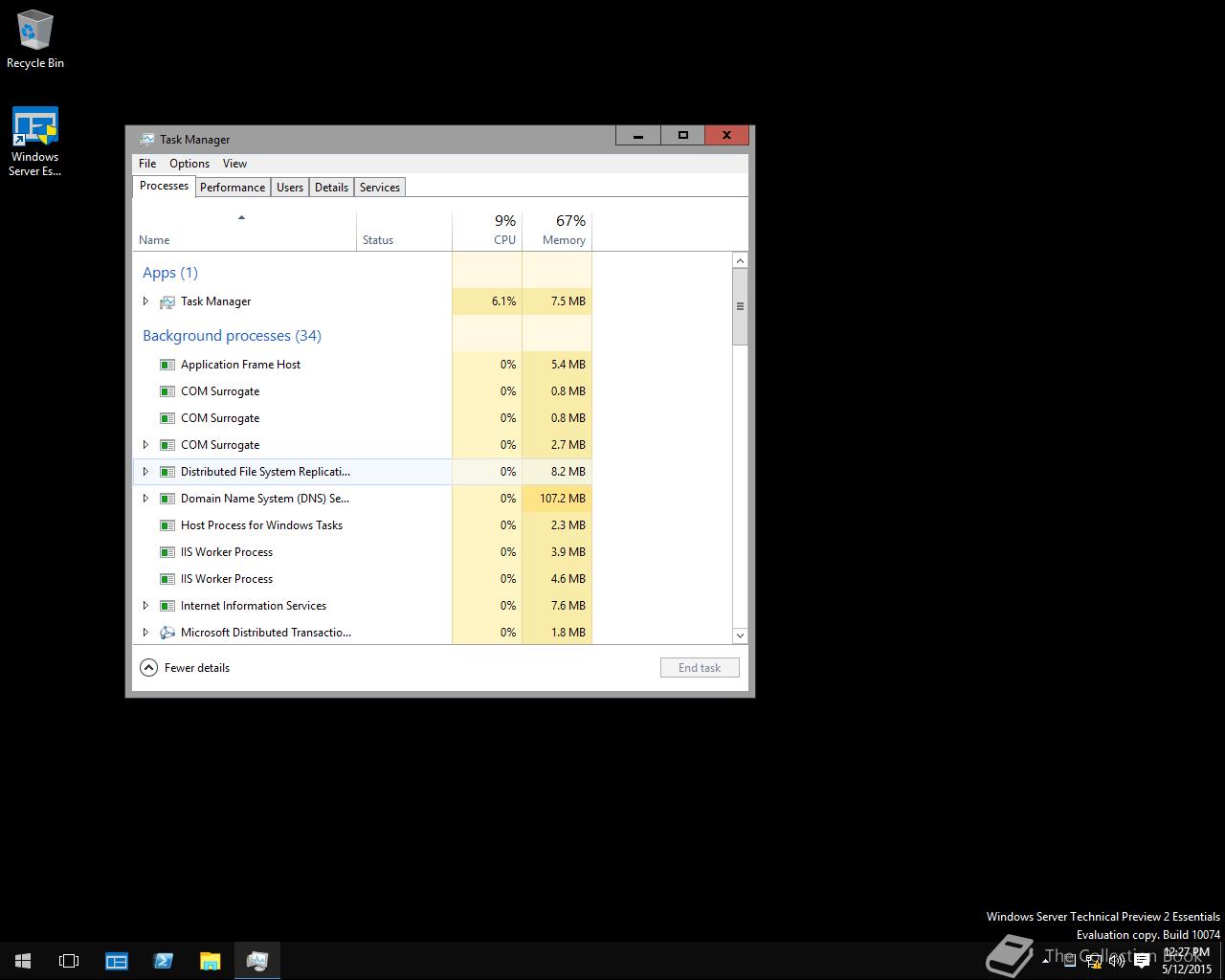Screen dimensions: 1225x980
Task: Click the Application Frame Host process icon
Action: point(167,365)
